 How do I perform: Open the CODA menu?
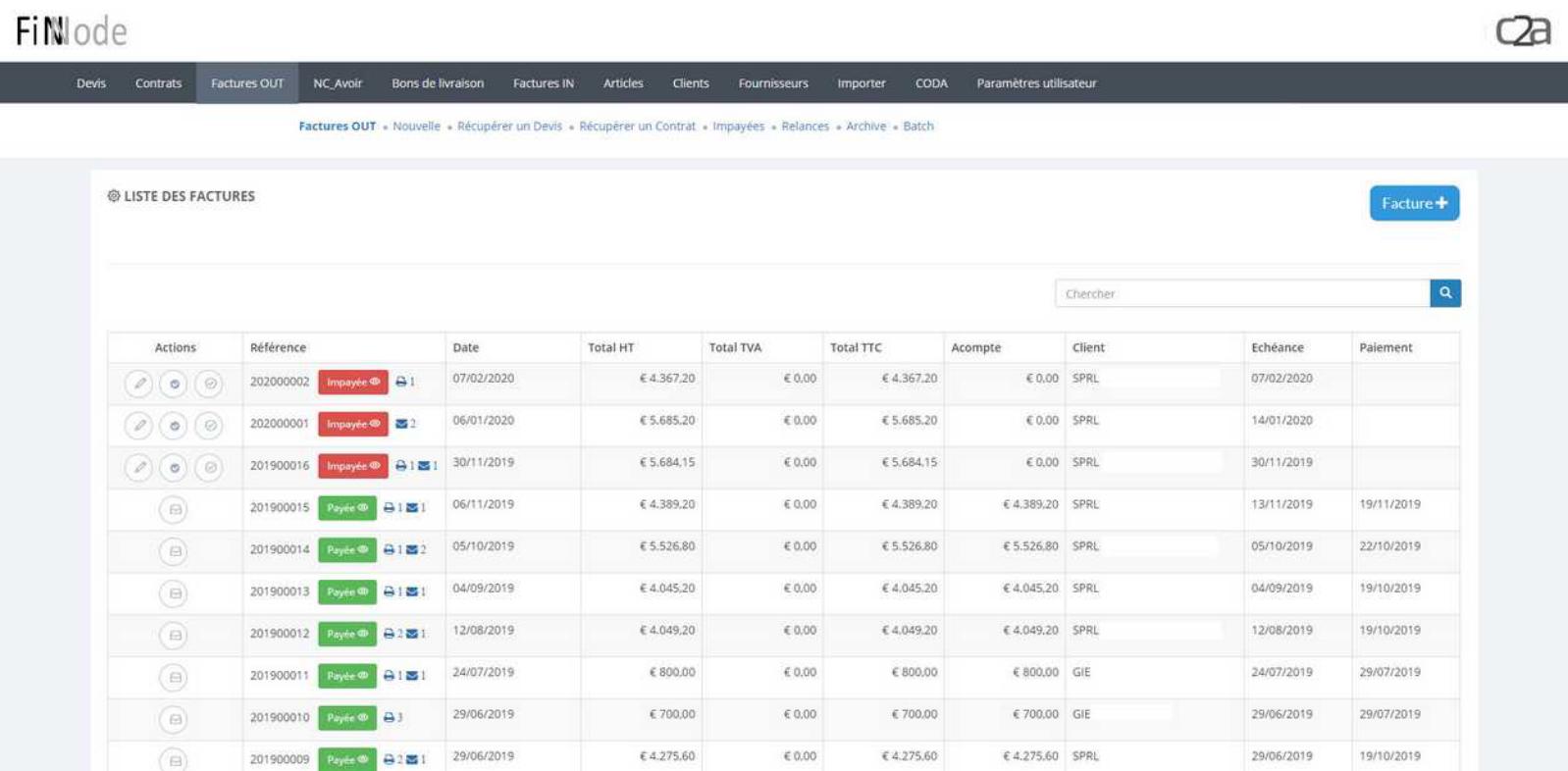click(931, 83)
